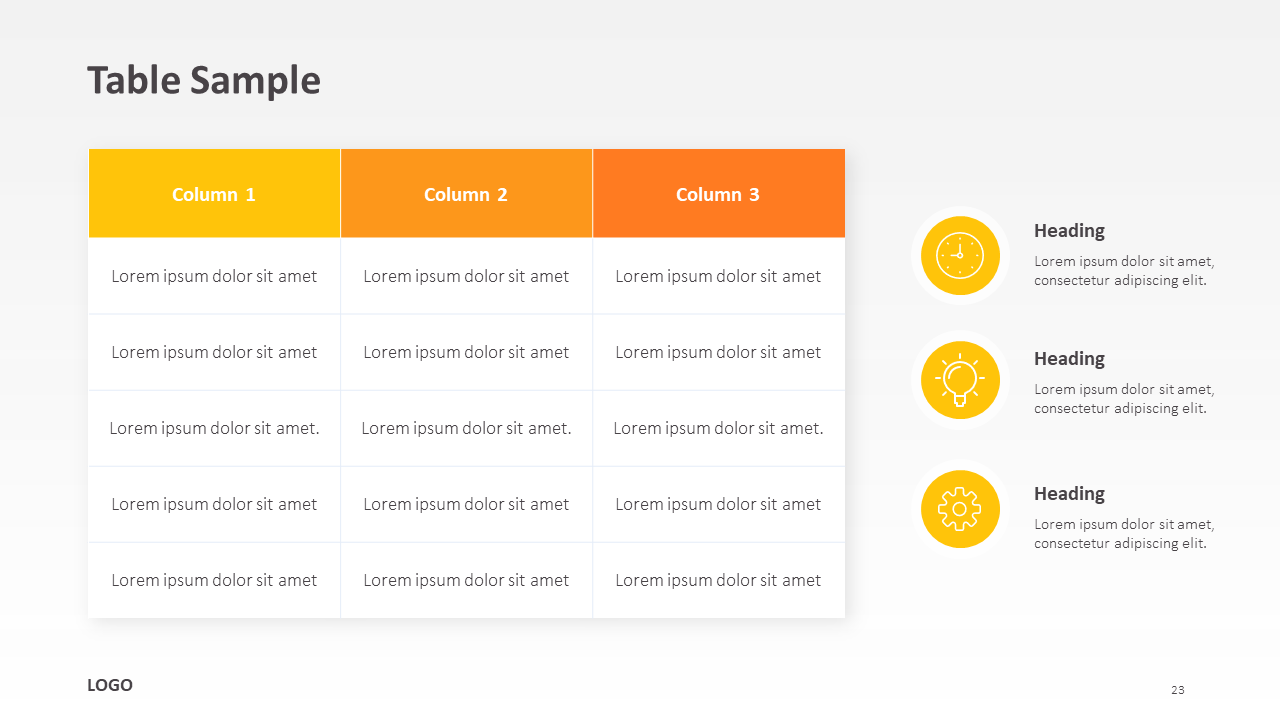Select the Column 1 header cell
Image resolution: width=1280 pixels, height=720 pixels.
214,194
